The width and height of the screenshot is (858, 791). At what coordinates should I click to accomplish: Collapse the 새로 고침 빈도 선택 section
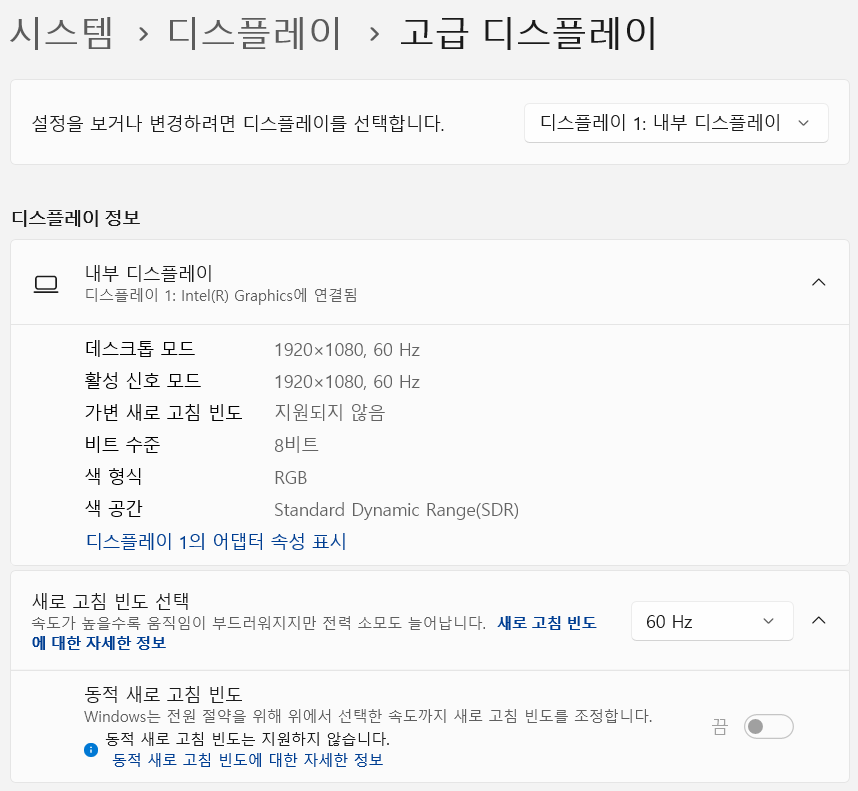(818, 620)
